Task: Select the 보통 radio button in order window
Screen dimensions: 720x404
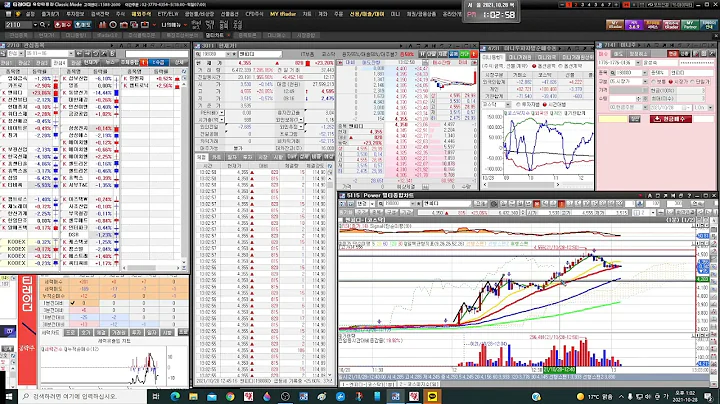Action: coord(653,81)
